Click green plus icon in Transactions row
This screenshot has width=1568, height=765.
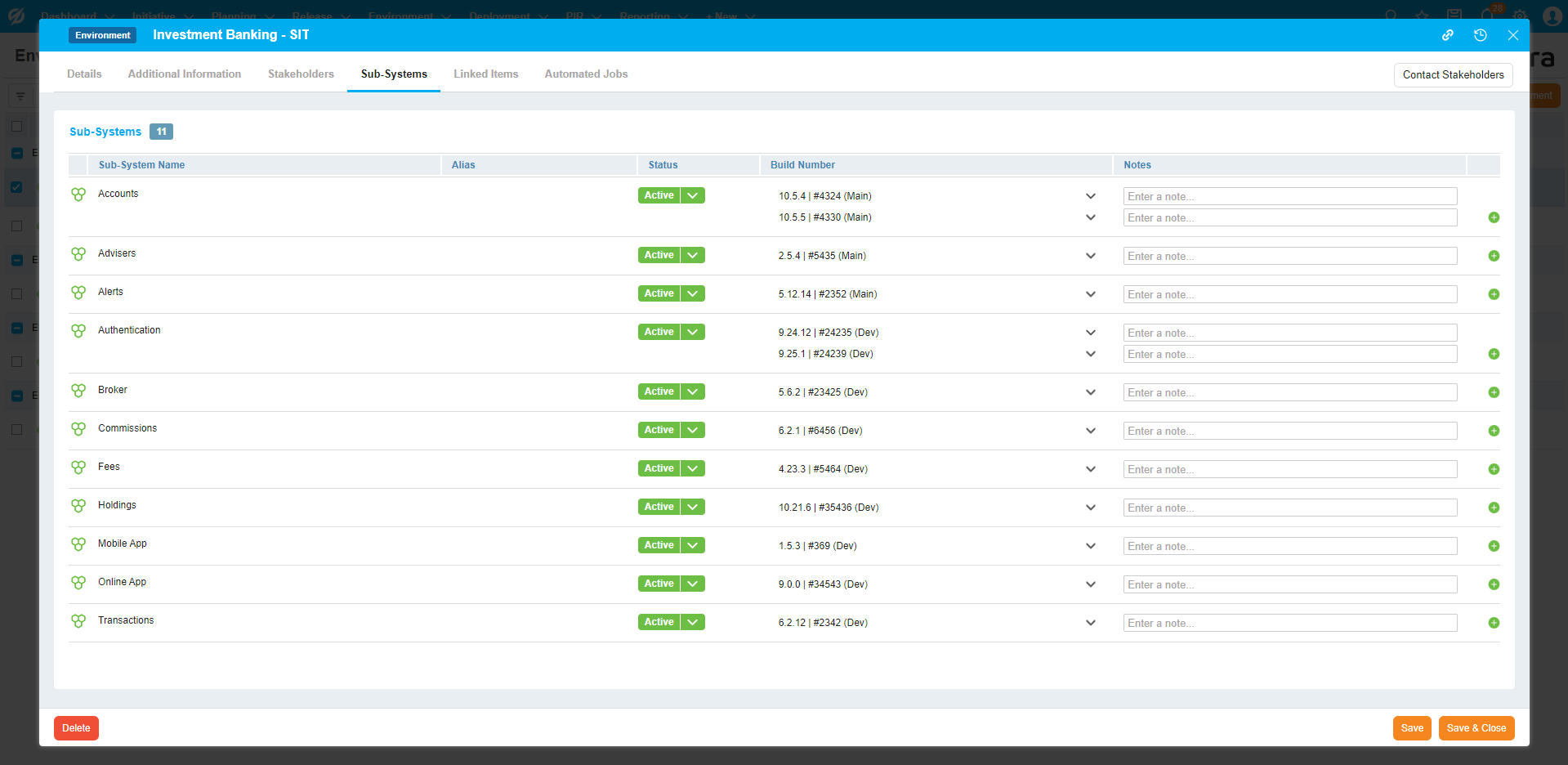[x=1494, y=623]
